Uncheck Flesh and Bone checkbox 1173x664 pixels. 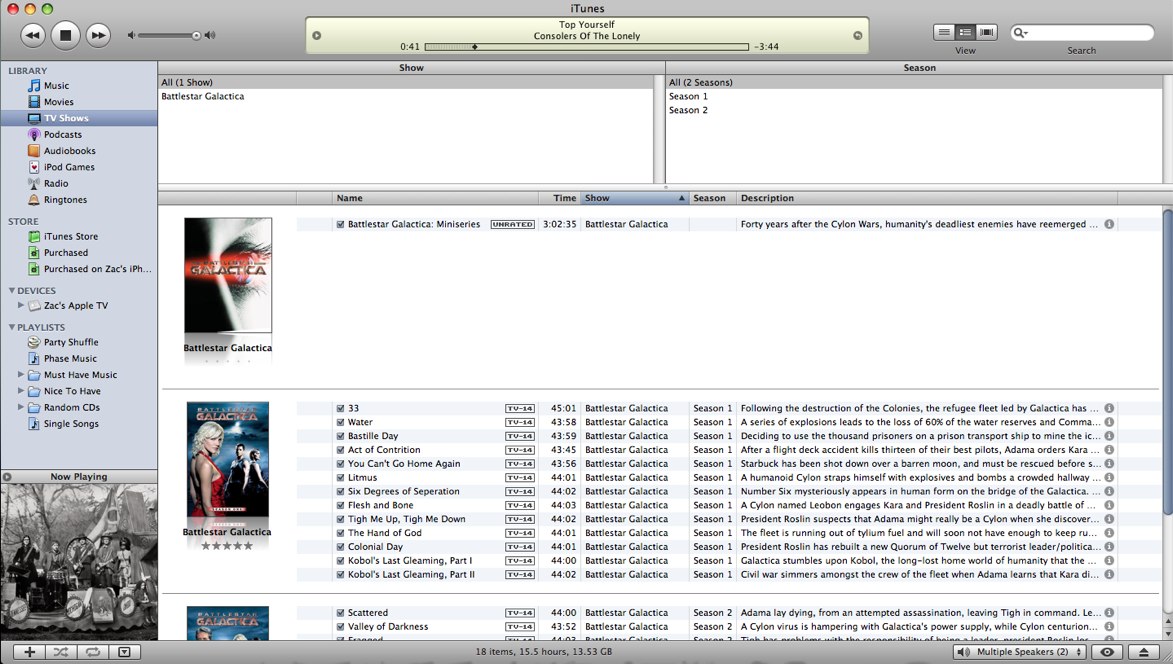pos(340,505)
